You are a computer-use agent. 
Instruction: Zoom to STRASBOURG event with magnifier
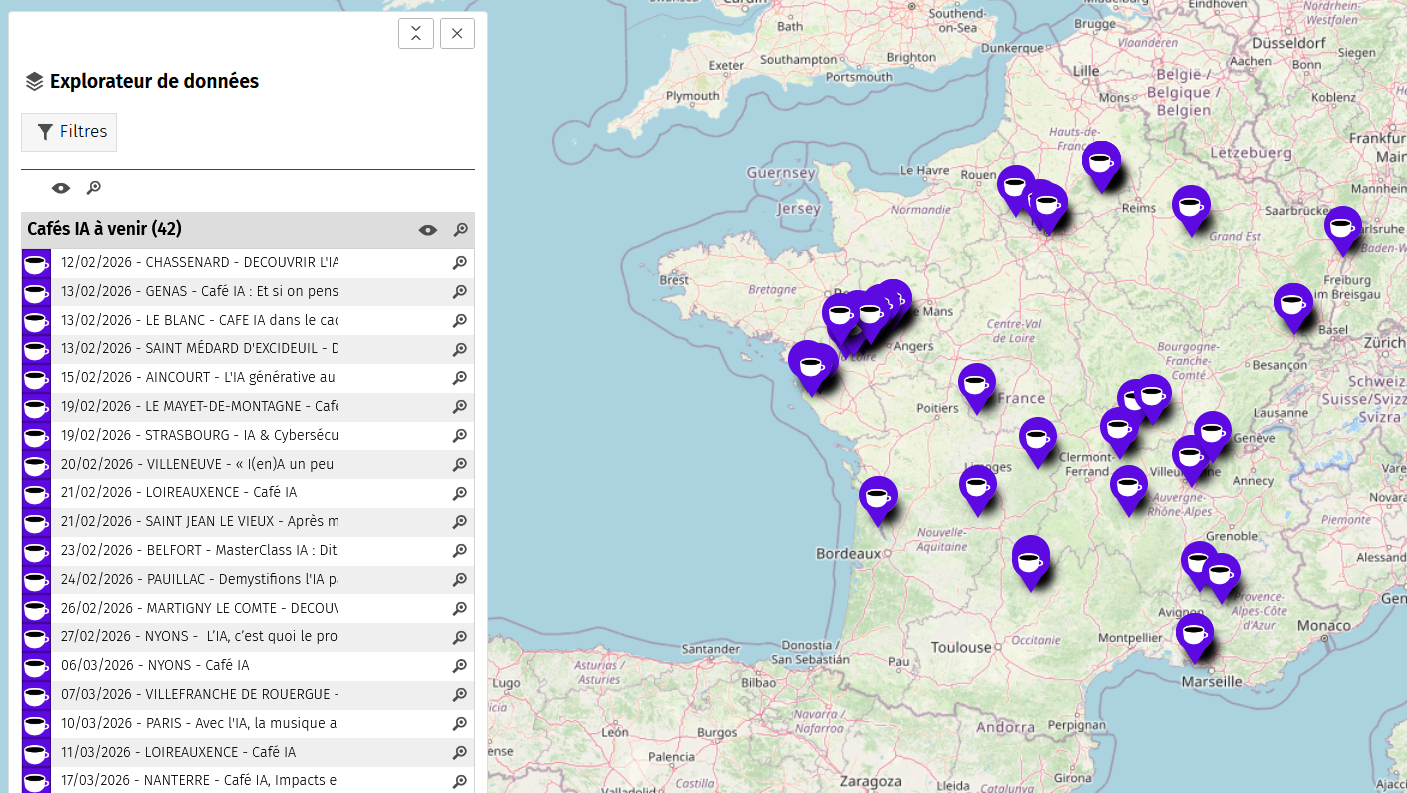(x=460, y=436)
